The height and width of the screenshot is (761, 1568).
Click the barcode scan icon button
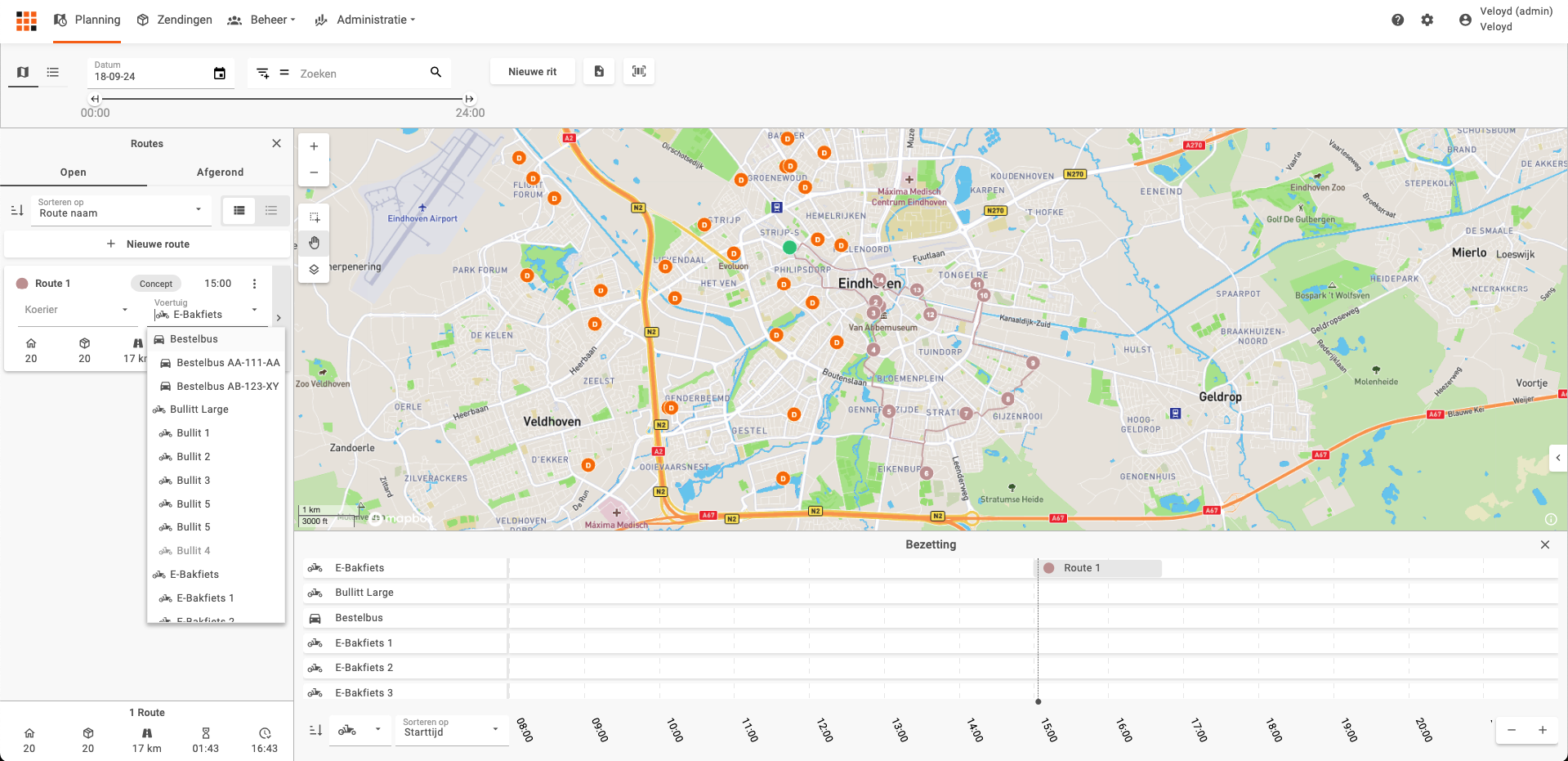pos(639,71)
